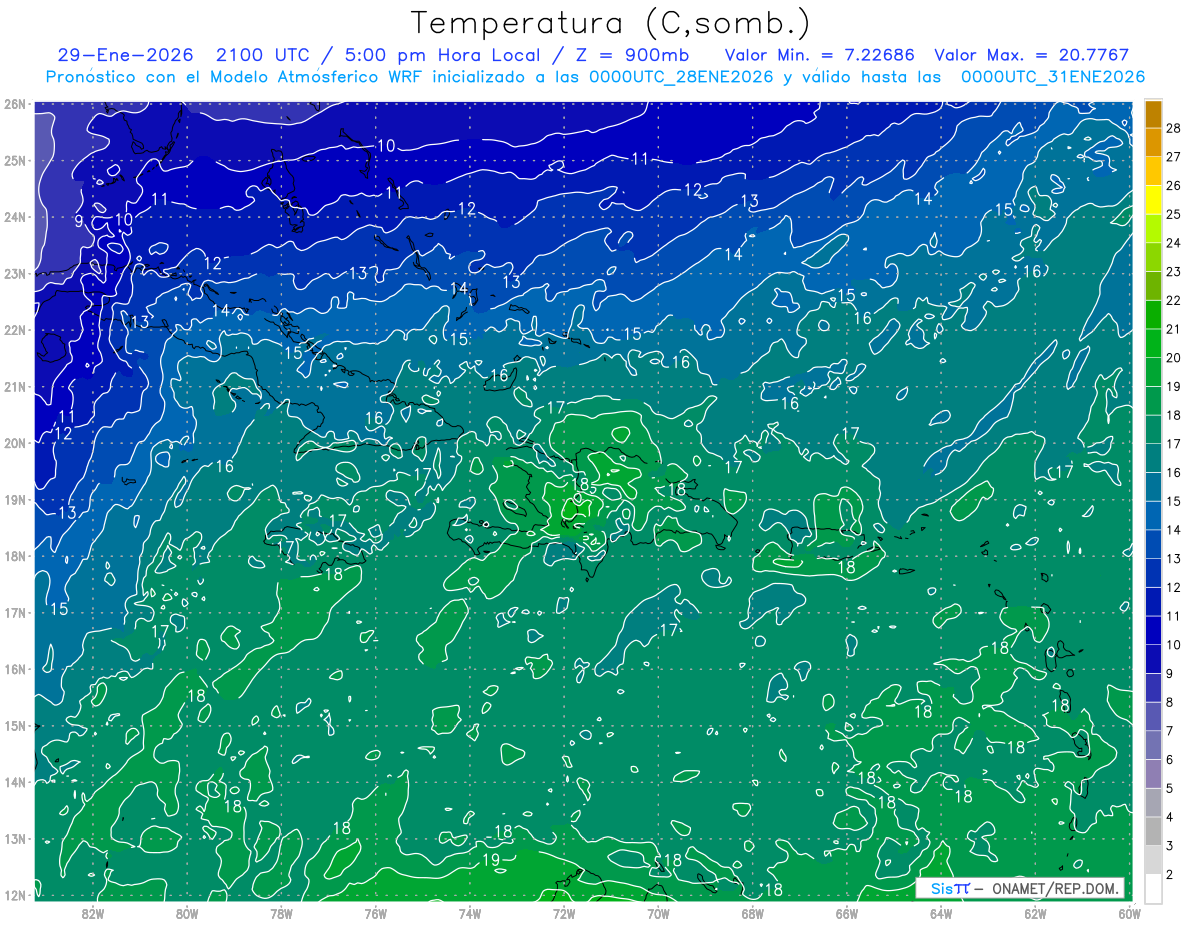Viewport: 1200px width, 927px height.
Task: Click longitude axis label "72W"
Action: point(564,913)
